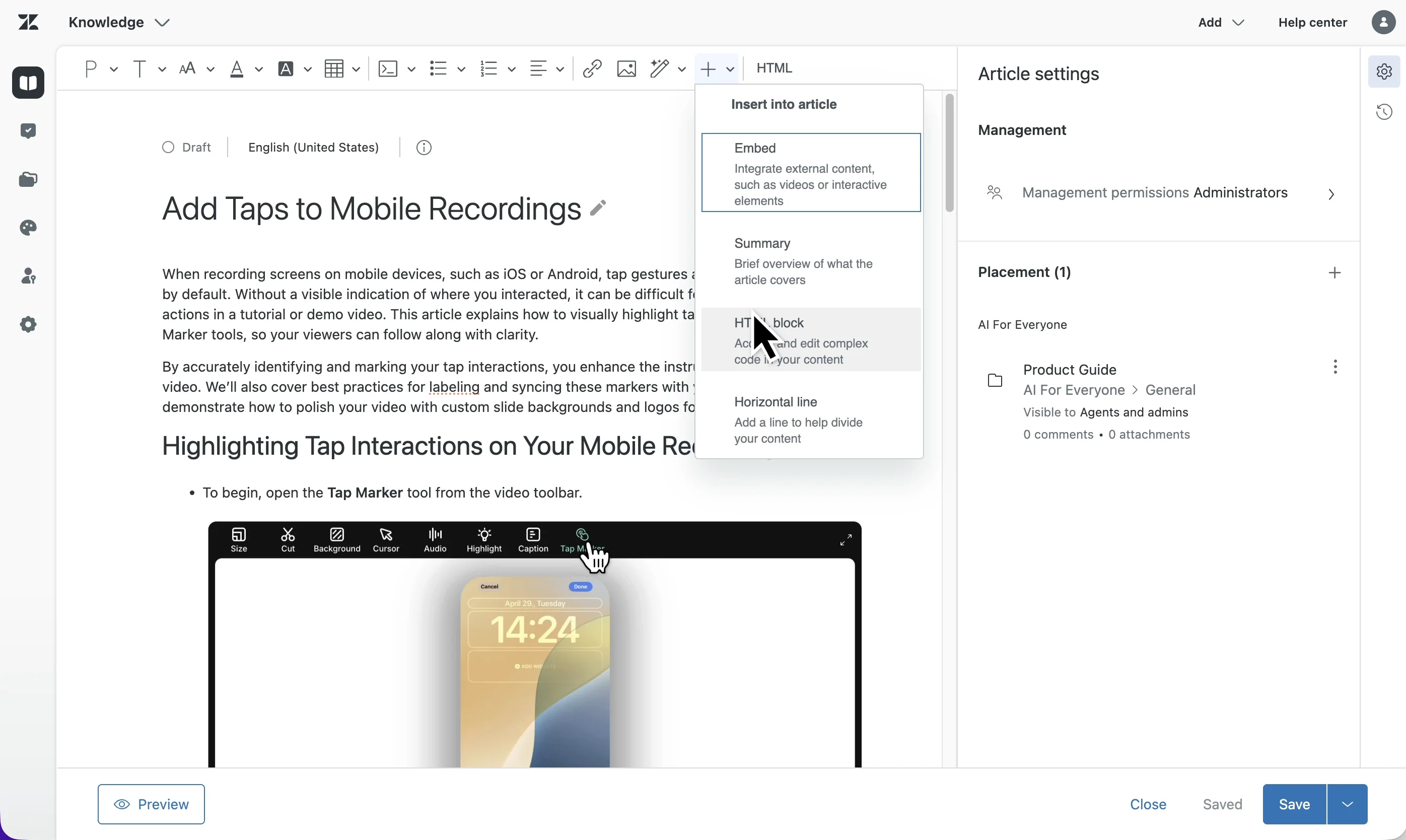Viewport: 1406px width, 840px height.
Task: Select Embed from Insert menu
Action: tap(811, 173)
